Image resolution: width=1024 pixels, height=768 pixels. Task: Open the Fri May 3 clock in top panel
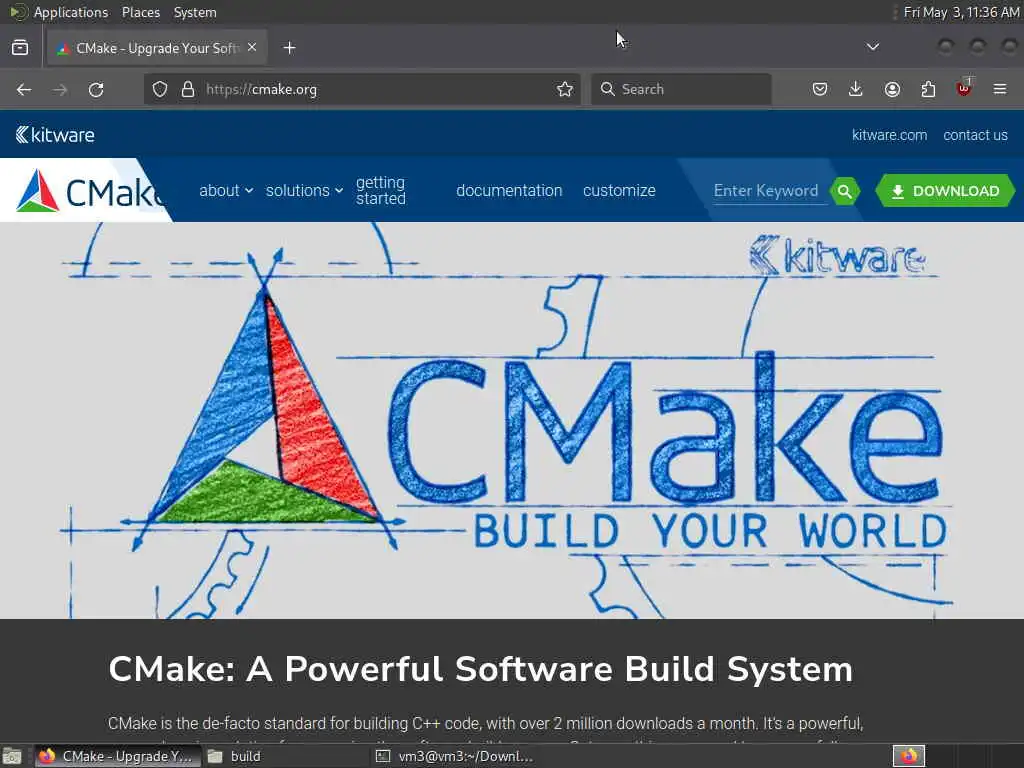point(961,12)
